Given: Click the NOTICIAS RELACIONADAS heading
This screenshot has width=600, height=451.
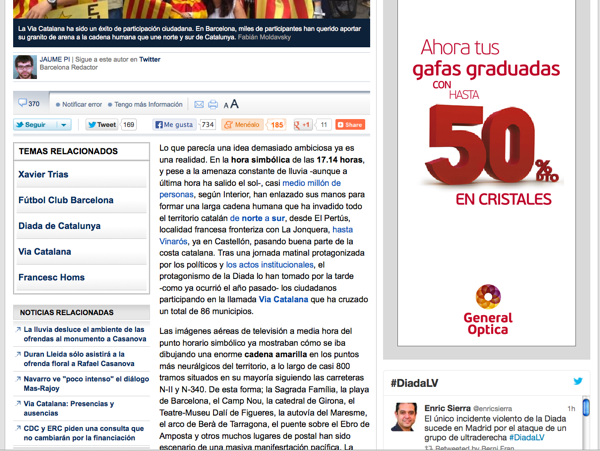Looking at the screenshot, I should point(67,313).
